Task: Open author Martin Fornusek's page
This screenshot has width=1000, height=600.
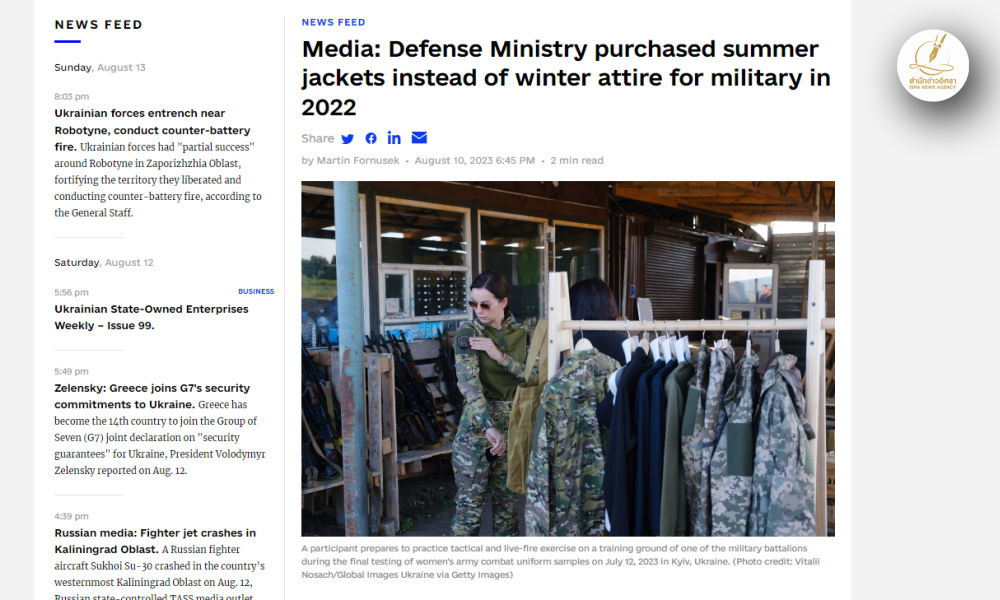Action: coord(358,161)
